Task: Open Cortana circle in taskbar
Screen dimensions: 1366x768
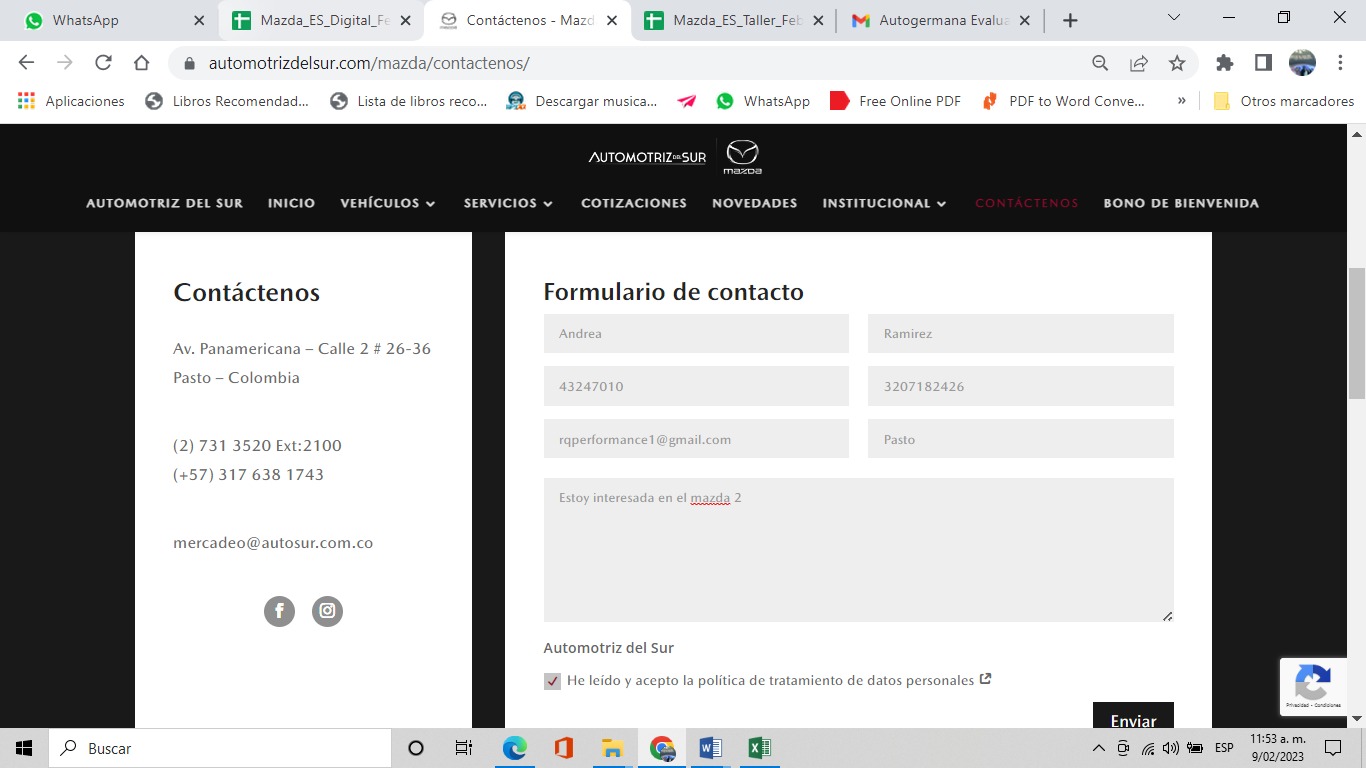Action: click(x=416, y=748)
